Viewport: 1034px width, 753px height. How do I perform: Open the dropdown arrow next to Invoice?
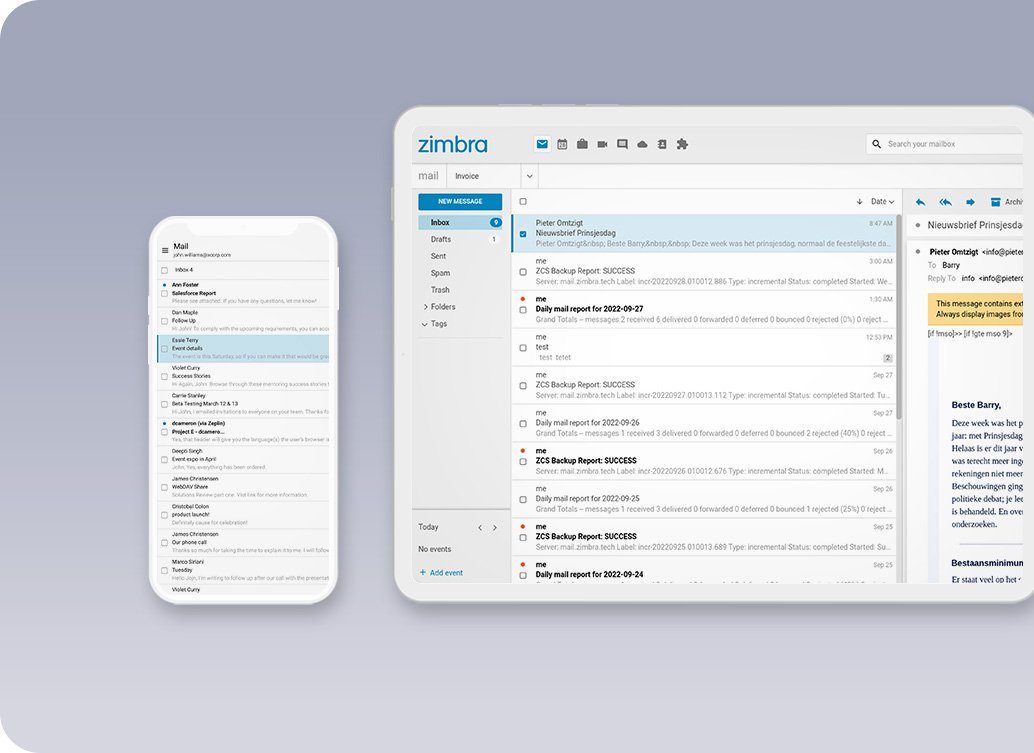(x=529, y=176)
